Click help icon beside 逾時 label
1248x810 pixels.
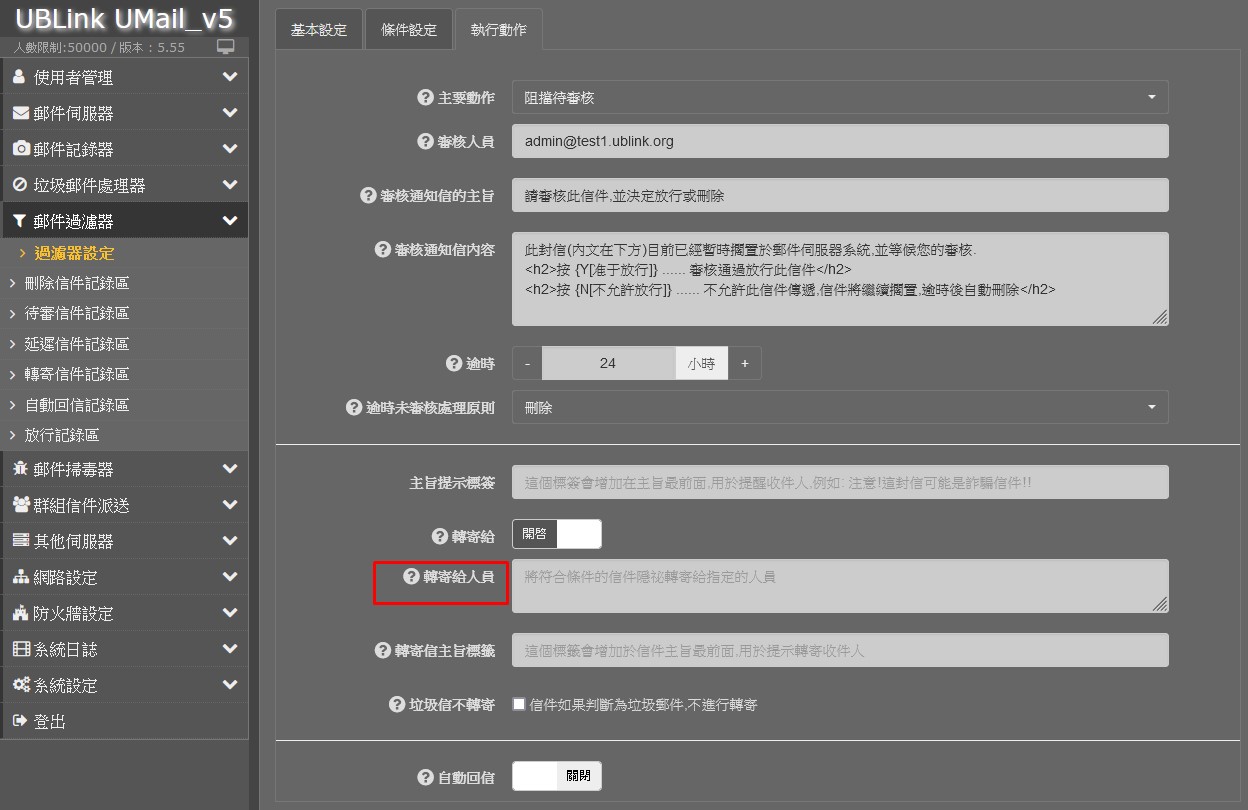(x=453, y=364)
